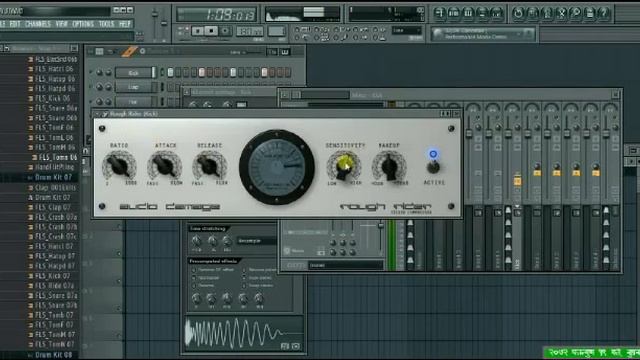This screenshot has height=360, width=640.
Task: Toggle the first step of Kick channel
Action: pos(170,73)
